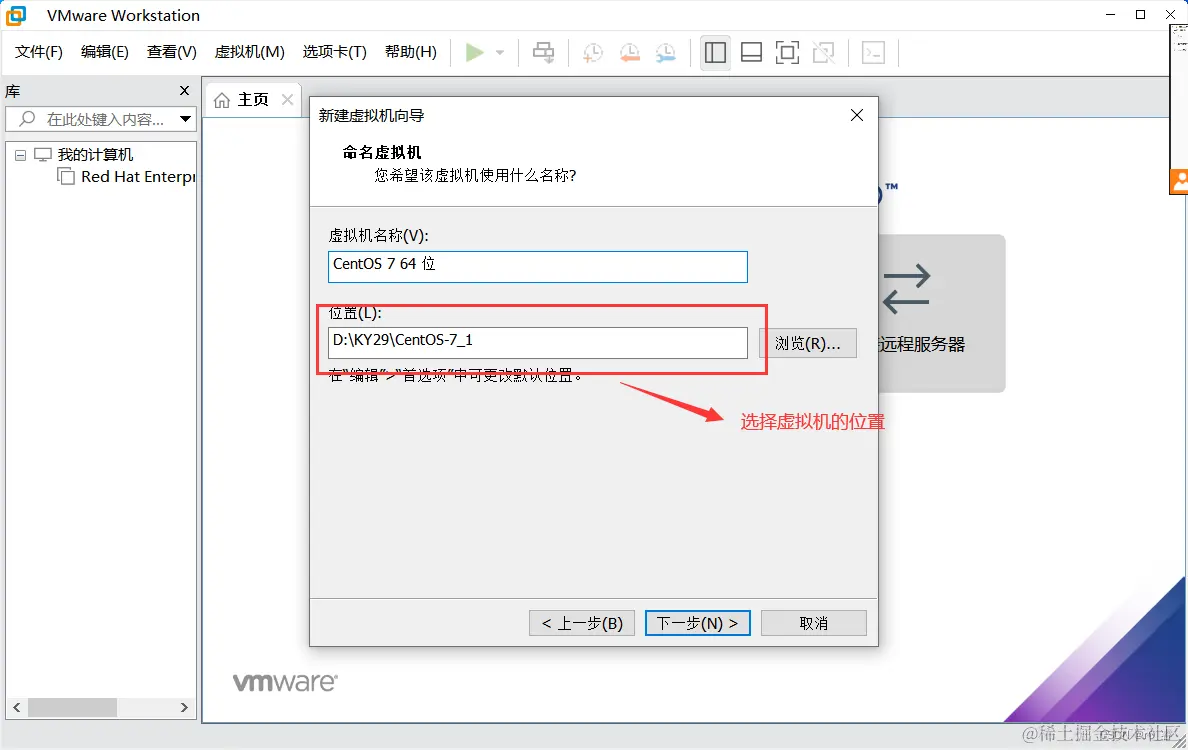Click the library scrollbar right arrow
The width and height of the screenshot is (1188, 750).
pyautogui.click(x=184, y=708)
